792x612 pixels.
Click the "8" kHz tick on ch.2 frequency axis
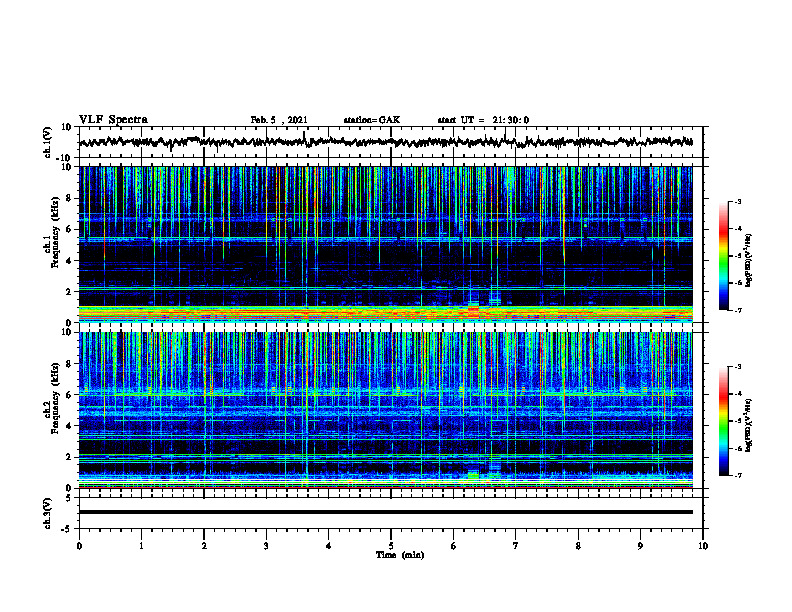(69, 364)
